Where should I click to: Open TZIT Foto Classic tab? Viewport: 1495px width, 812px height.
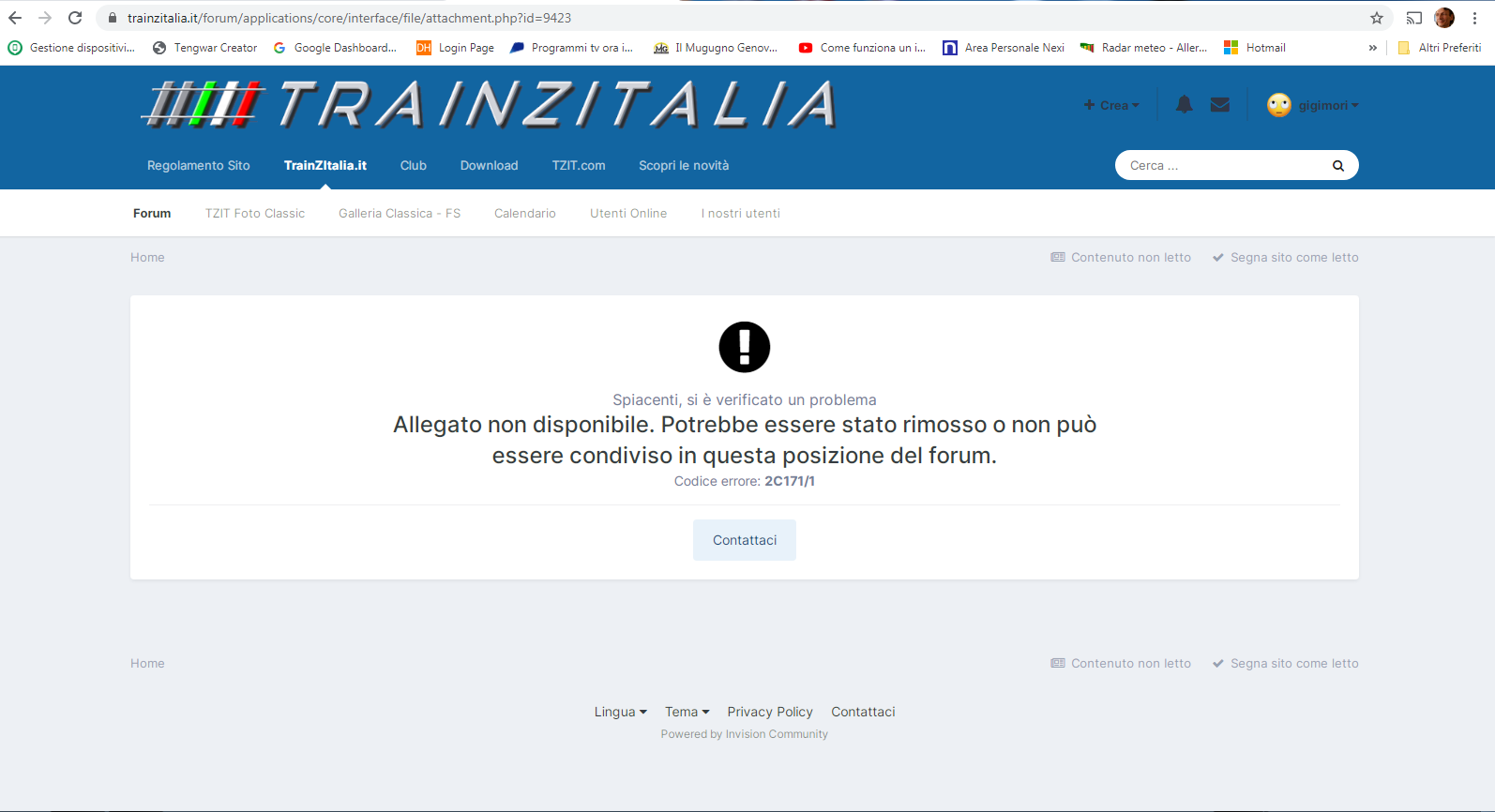(255, 213)
